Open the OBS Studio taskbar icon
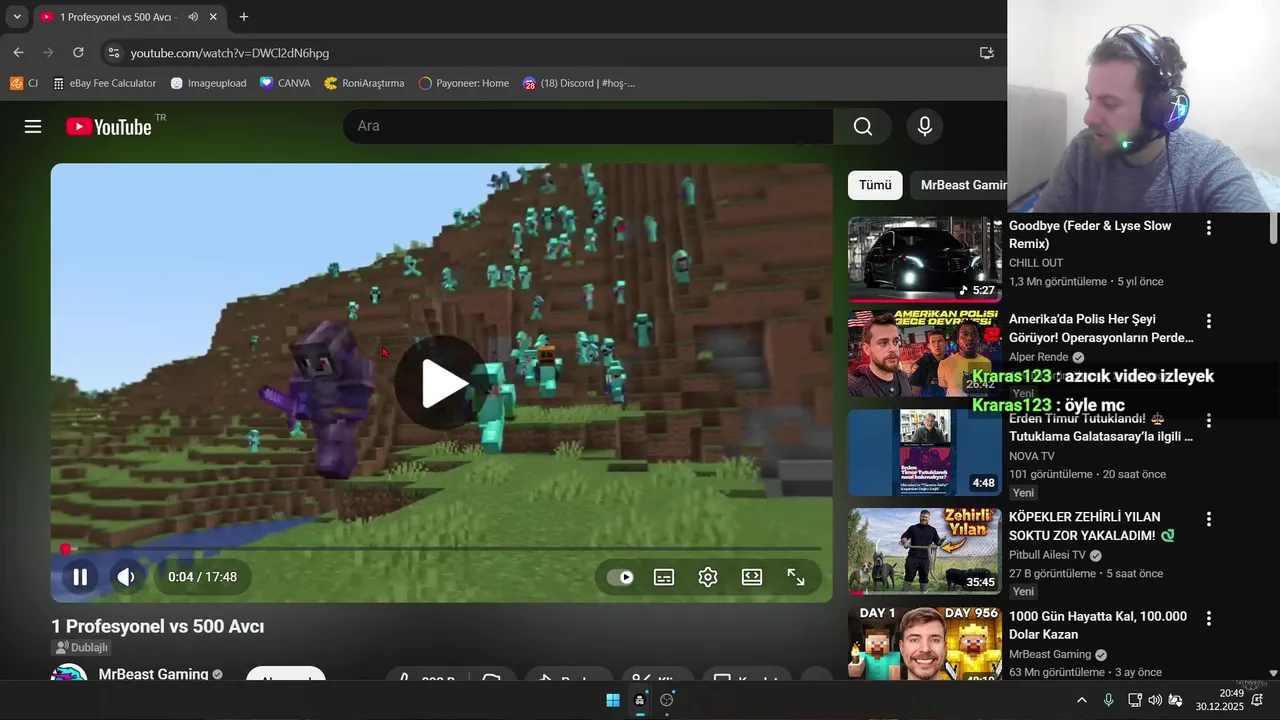Viewport: 1280px width, 720px height. [667, 700]
